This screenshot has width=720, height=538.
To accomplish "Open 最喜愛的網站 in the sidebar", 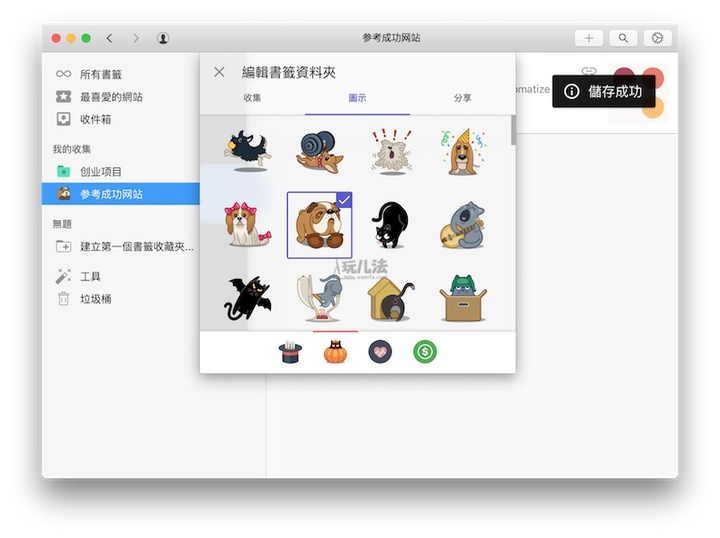I will (111, 97).
